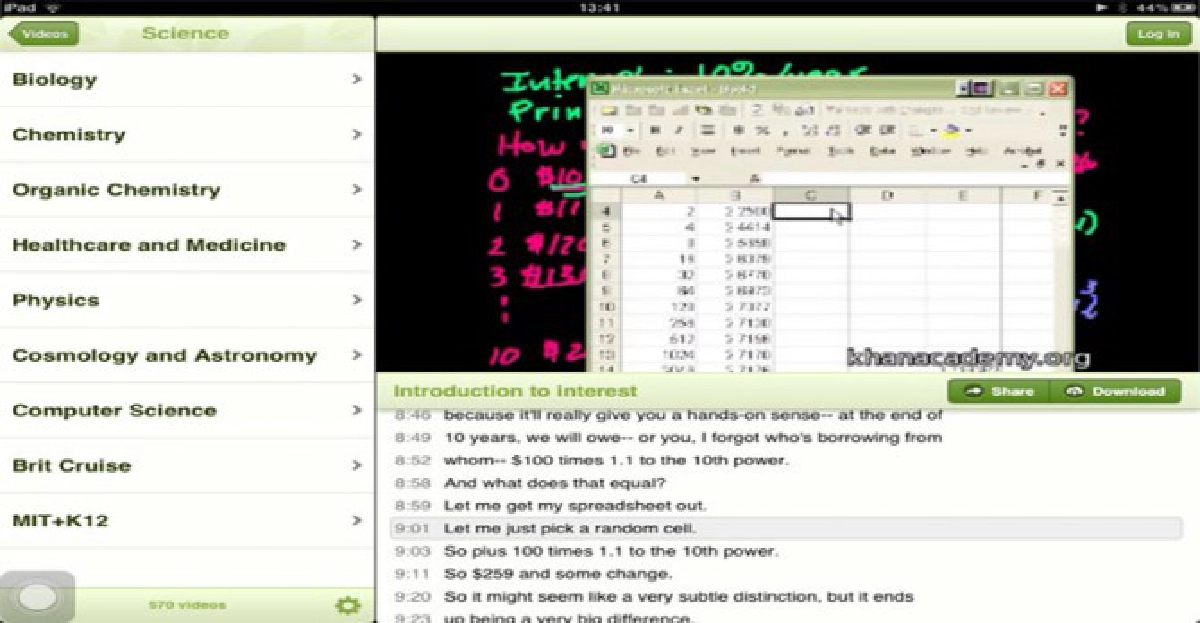Open the settings gear icon
Screen dimensions: 1200x623
click(x=347, y=604)
